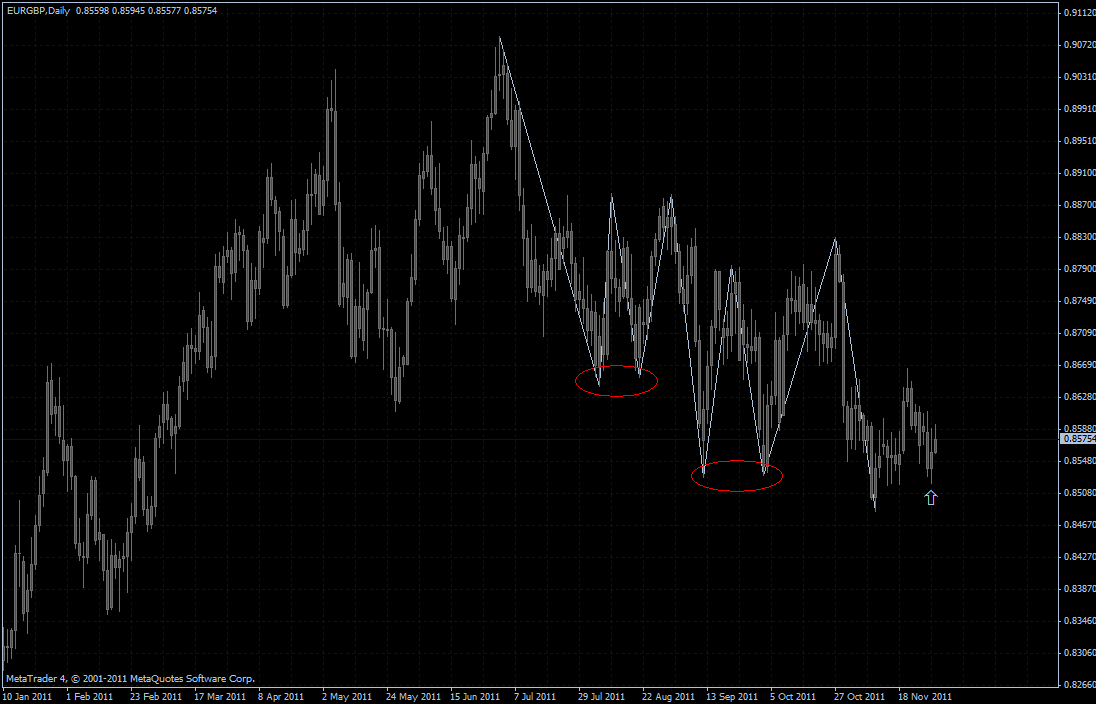Click the 0.85880 price scale label

pyautogui.click(x=1080, y=429)
